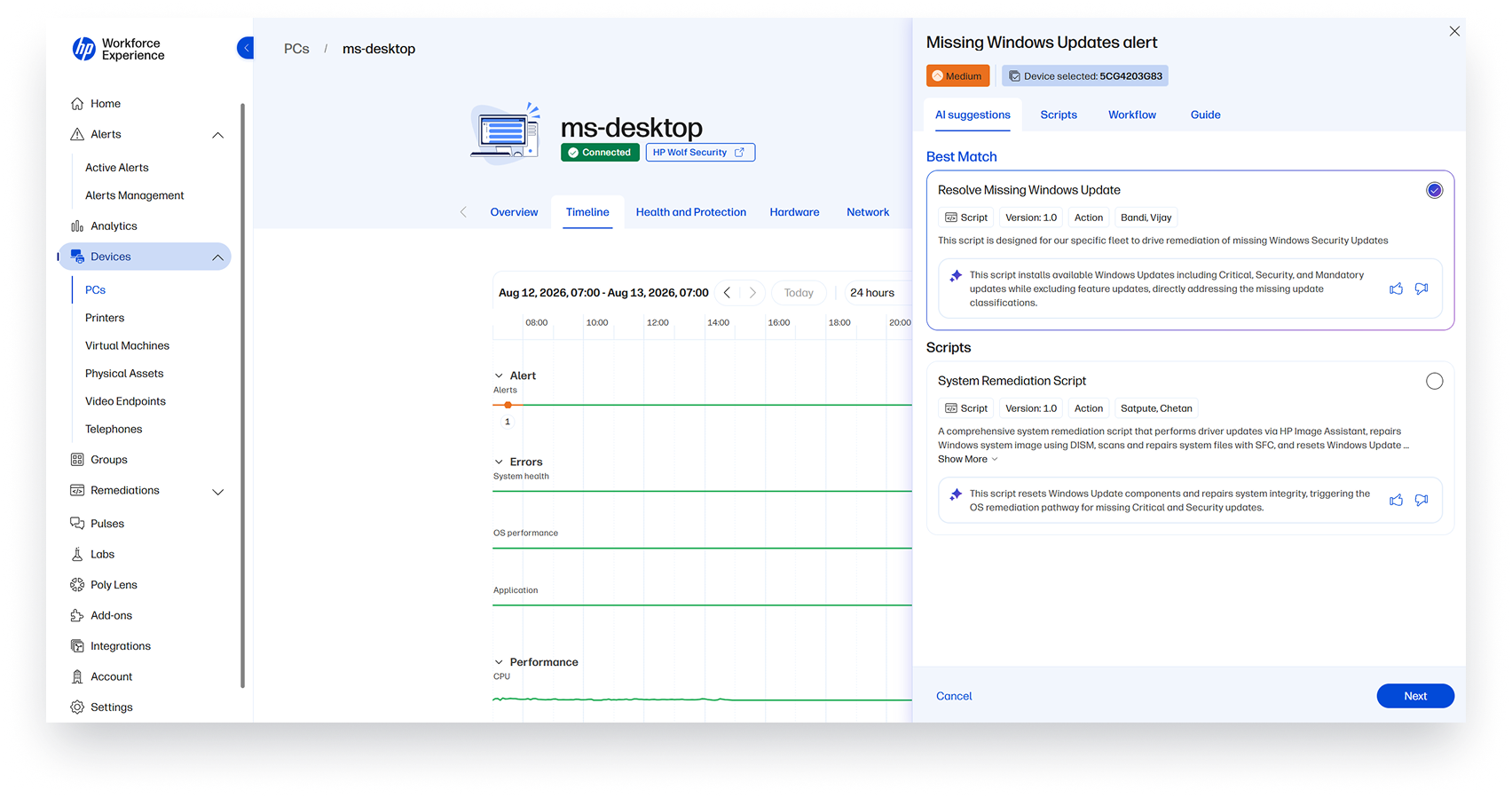This screenshot has width=1512, height=798.
Task: Switch to the AI suggestions tab
Action: coord(973,115)
